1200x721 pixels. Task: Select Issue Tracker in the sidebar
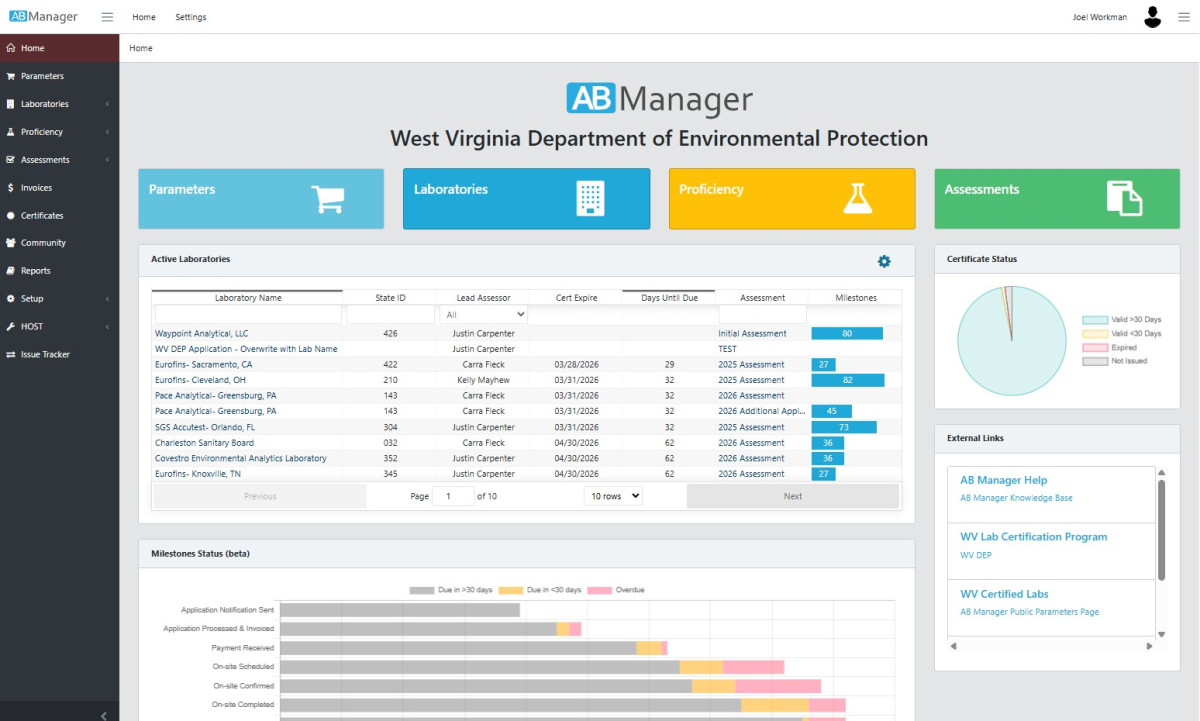coord(45,355)
